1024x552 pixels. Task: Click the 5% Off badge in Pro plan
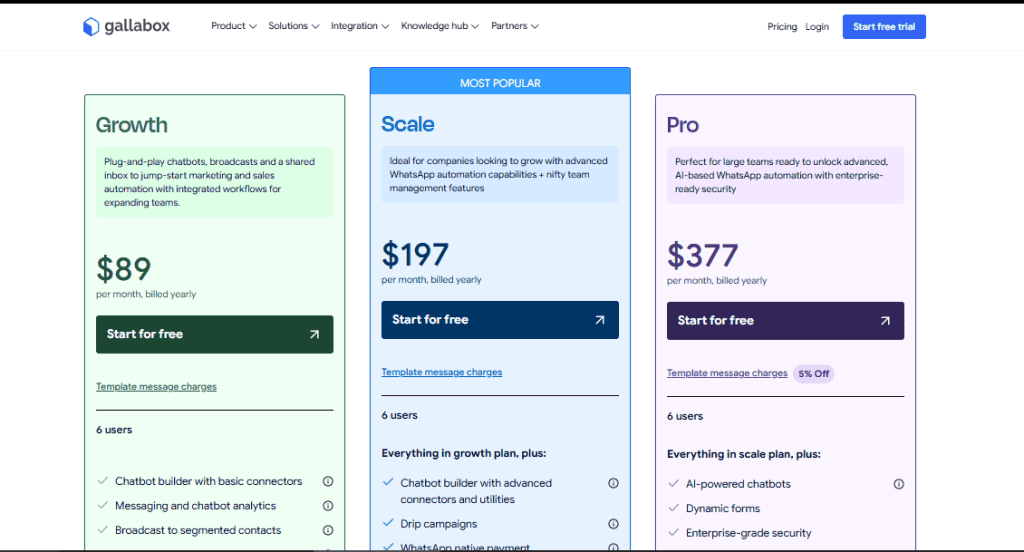(813, 374)
